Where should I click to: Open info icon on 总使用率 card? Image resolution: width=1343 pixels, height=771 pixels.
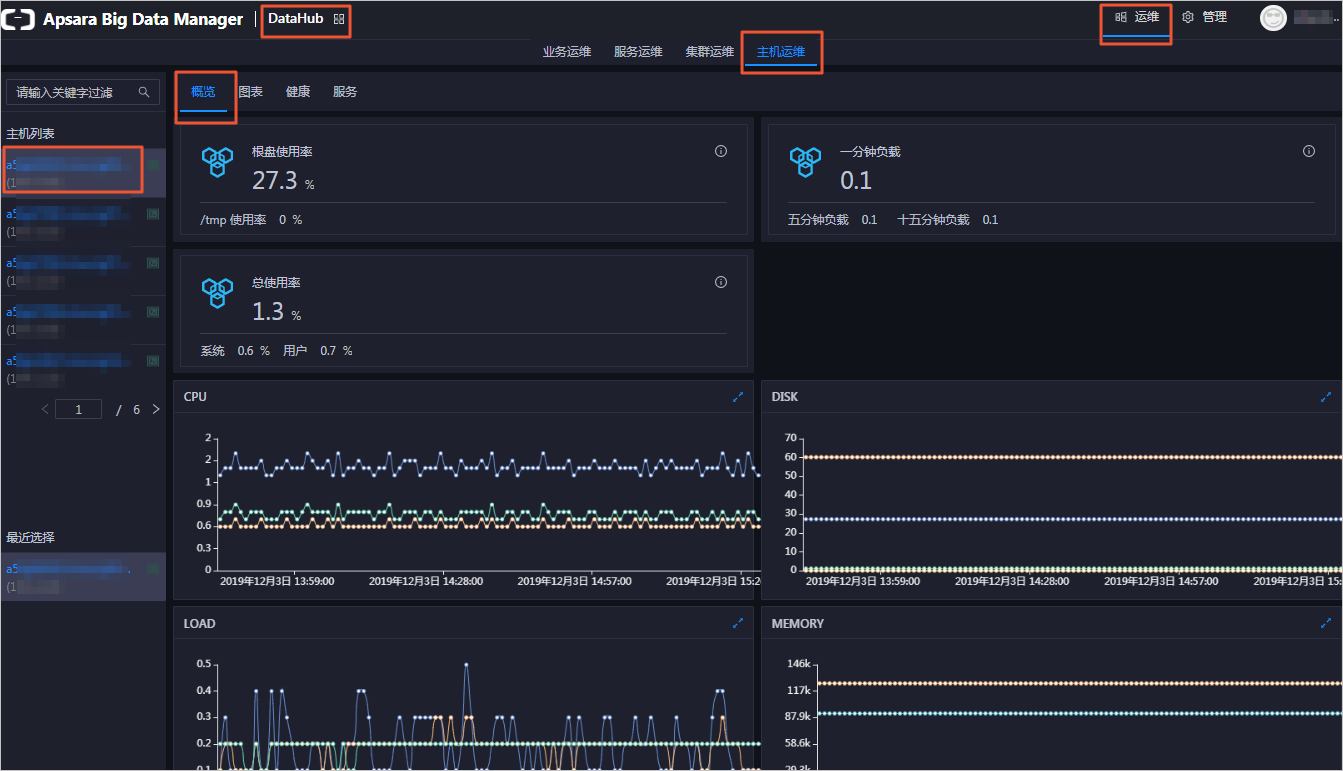pyautogui.click(x=720, y=282)
